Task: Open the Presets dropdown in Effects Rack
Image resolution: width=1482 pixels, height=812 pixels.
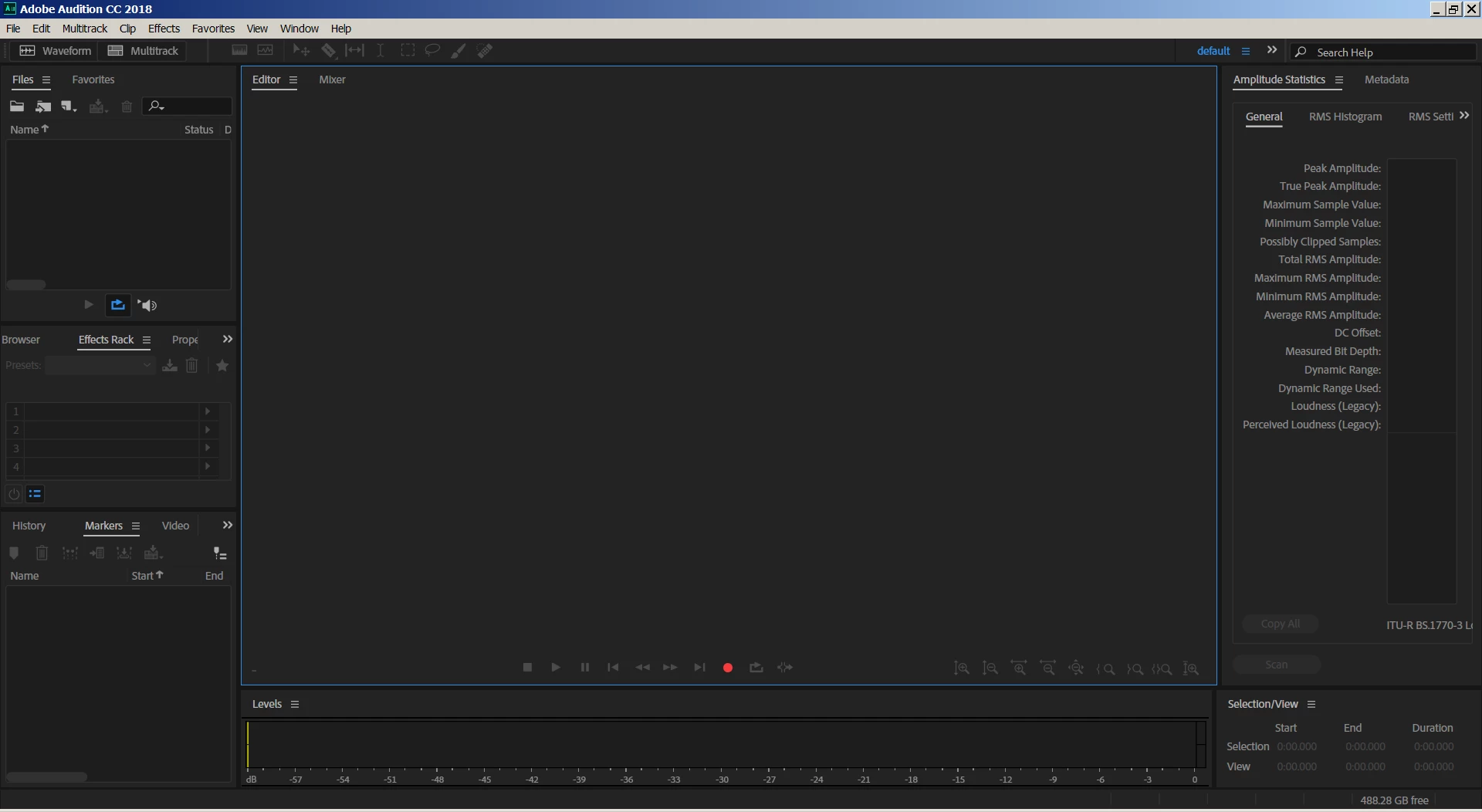Action: (100, 365)
